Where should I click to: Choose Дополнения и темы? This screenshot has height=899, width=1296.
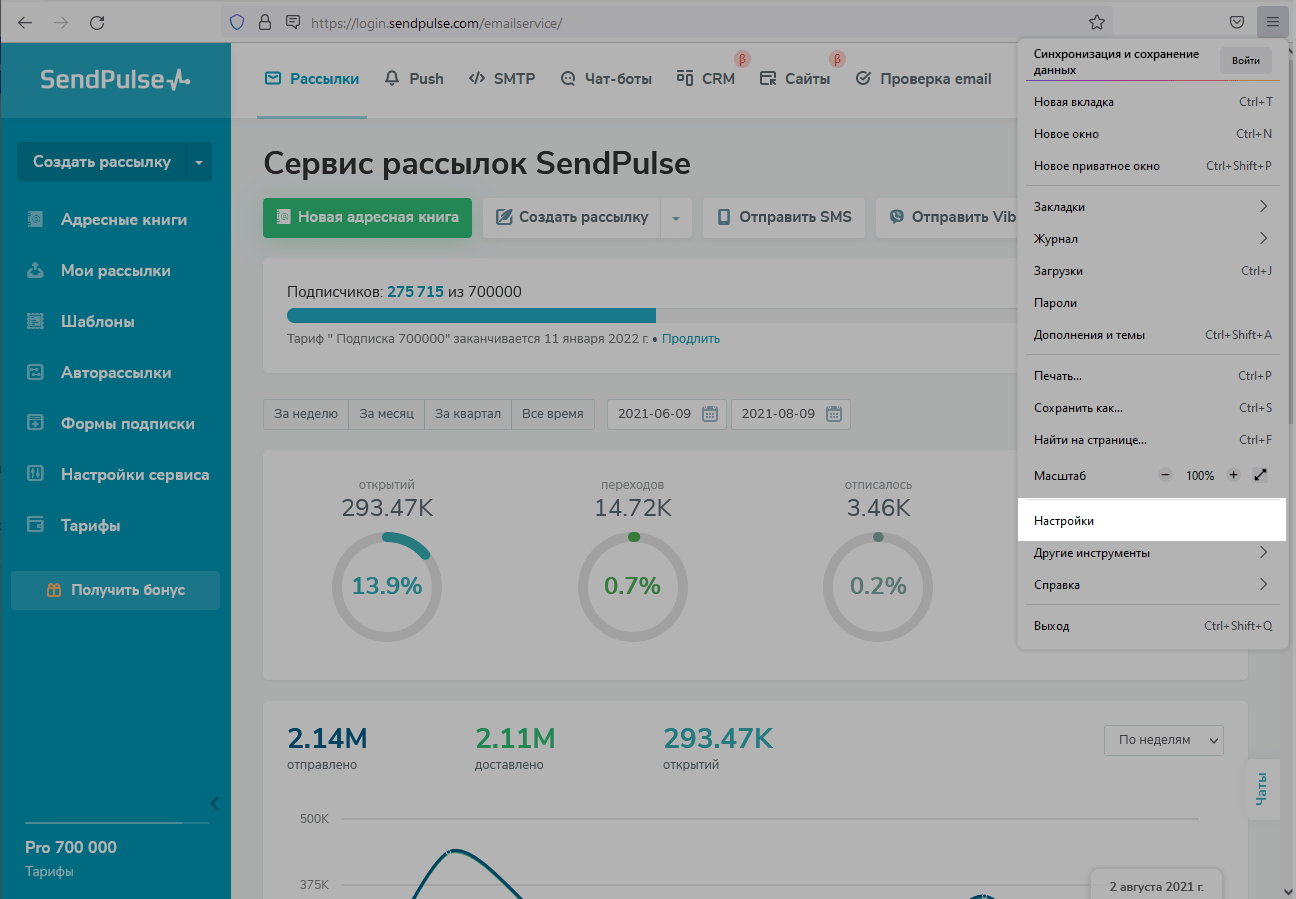(1152, 335)
